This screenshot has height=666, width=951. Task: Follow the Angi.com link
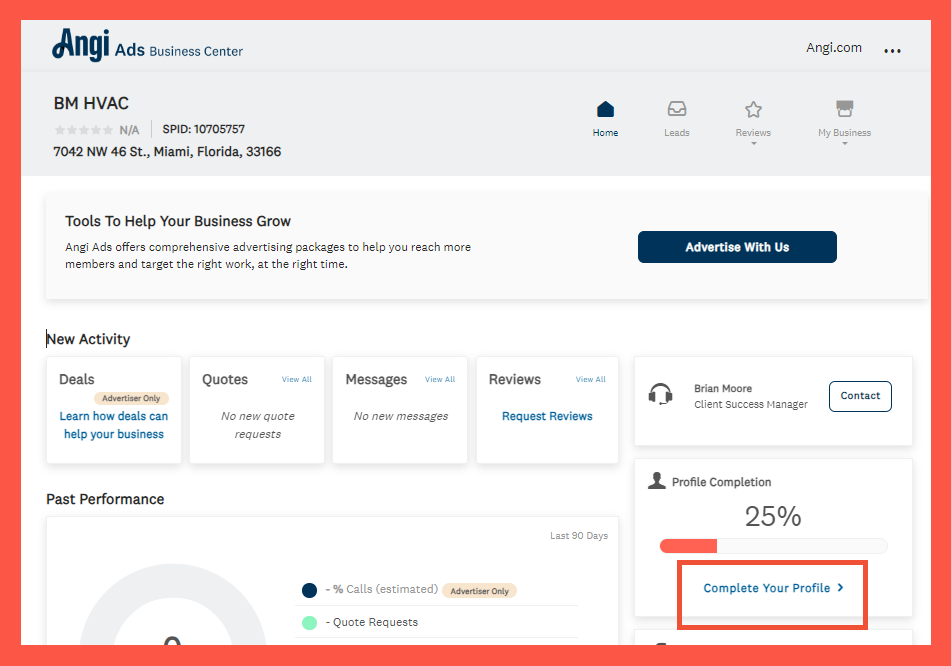coord(833,48)
